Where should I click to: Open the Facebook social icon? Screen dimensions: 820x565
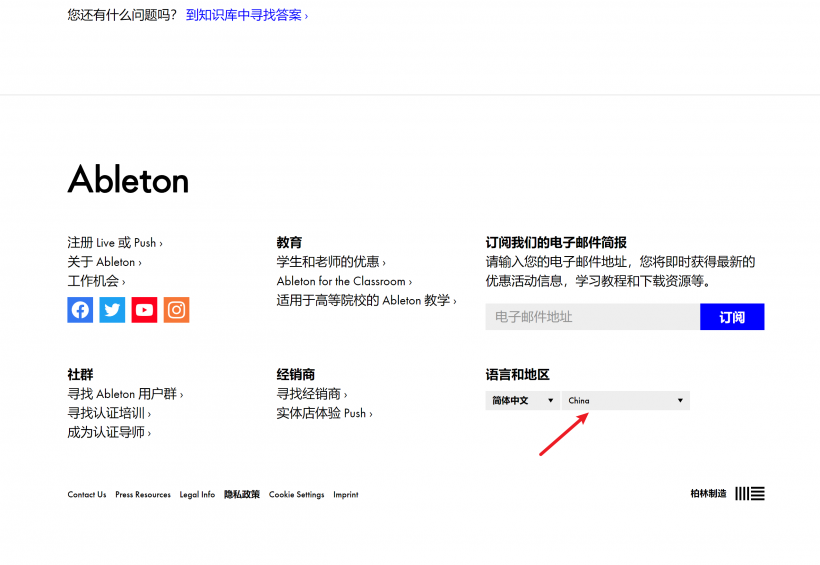point(80,310)
